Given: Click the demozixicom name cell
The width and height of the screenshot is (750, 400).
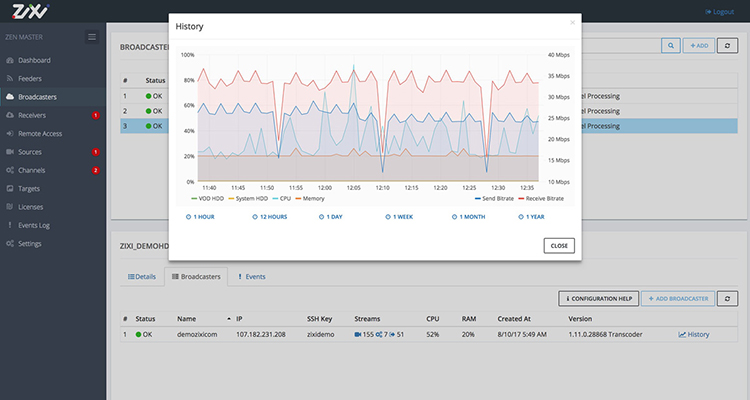Looking at the screenshot, I should [197, 334].
